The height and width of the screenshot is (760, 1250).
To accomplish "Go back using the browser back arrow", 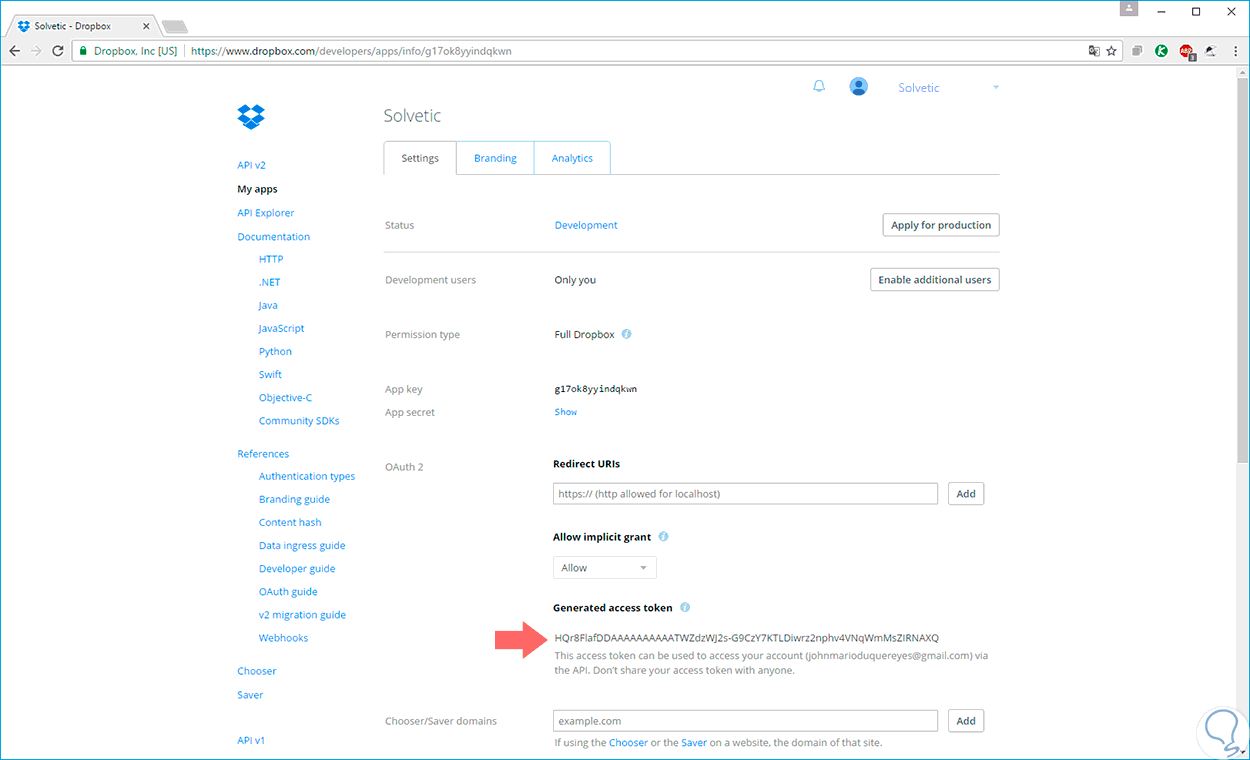I will [x=15, y=50].
